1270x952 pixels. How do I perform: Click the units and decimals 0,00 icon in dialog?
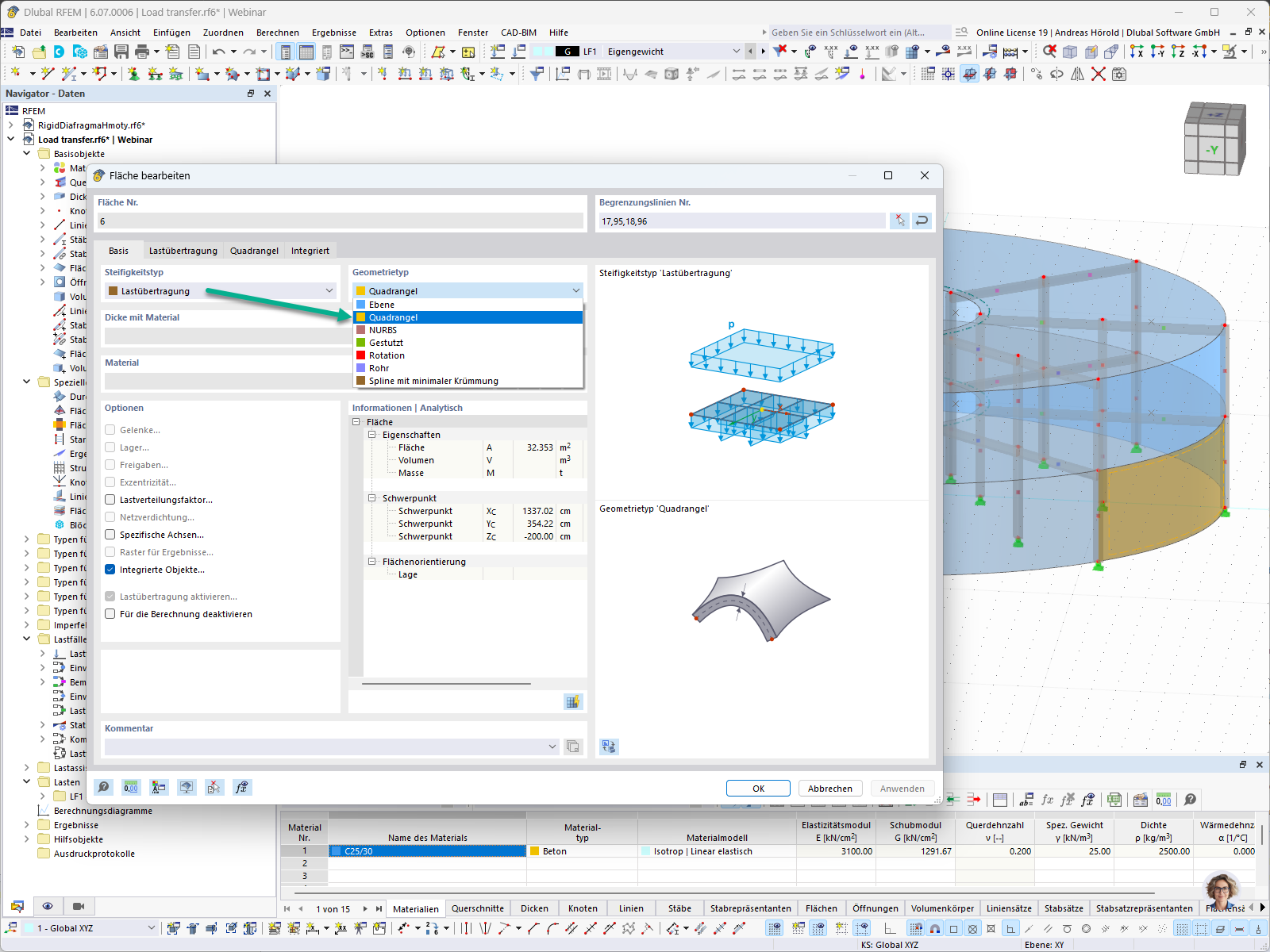pyautogui.click(x=131, y=787)
